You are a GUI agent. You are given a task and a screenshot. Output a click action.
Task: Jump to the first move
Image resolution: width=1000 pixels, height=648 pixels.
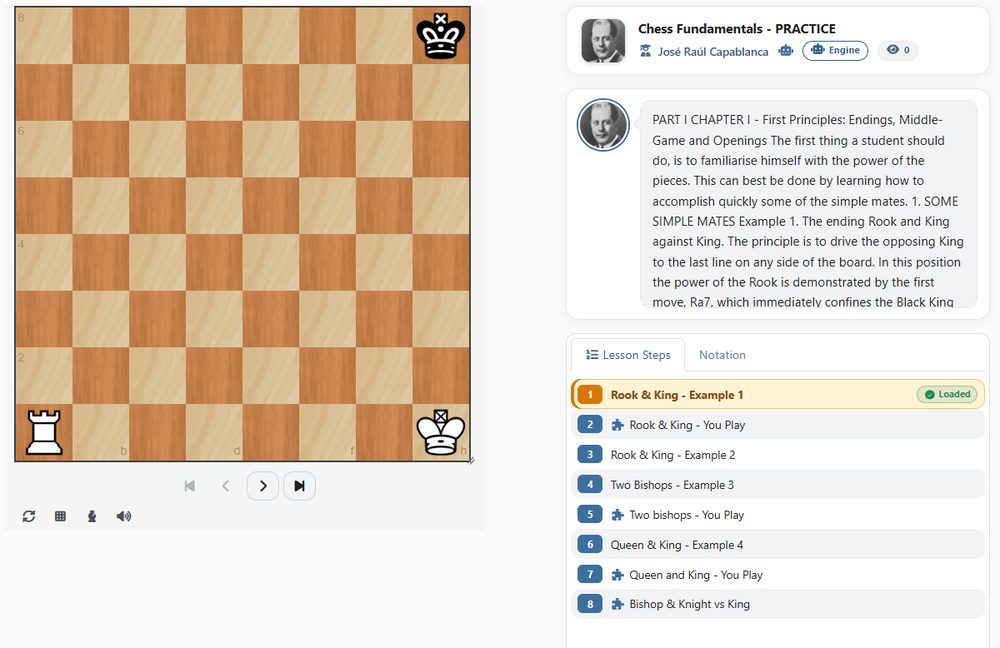[189, 486]
